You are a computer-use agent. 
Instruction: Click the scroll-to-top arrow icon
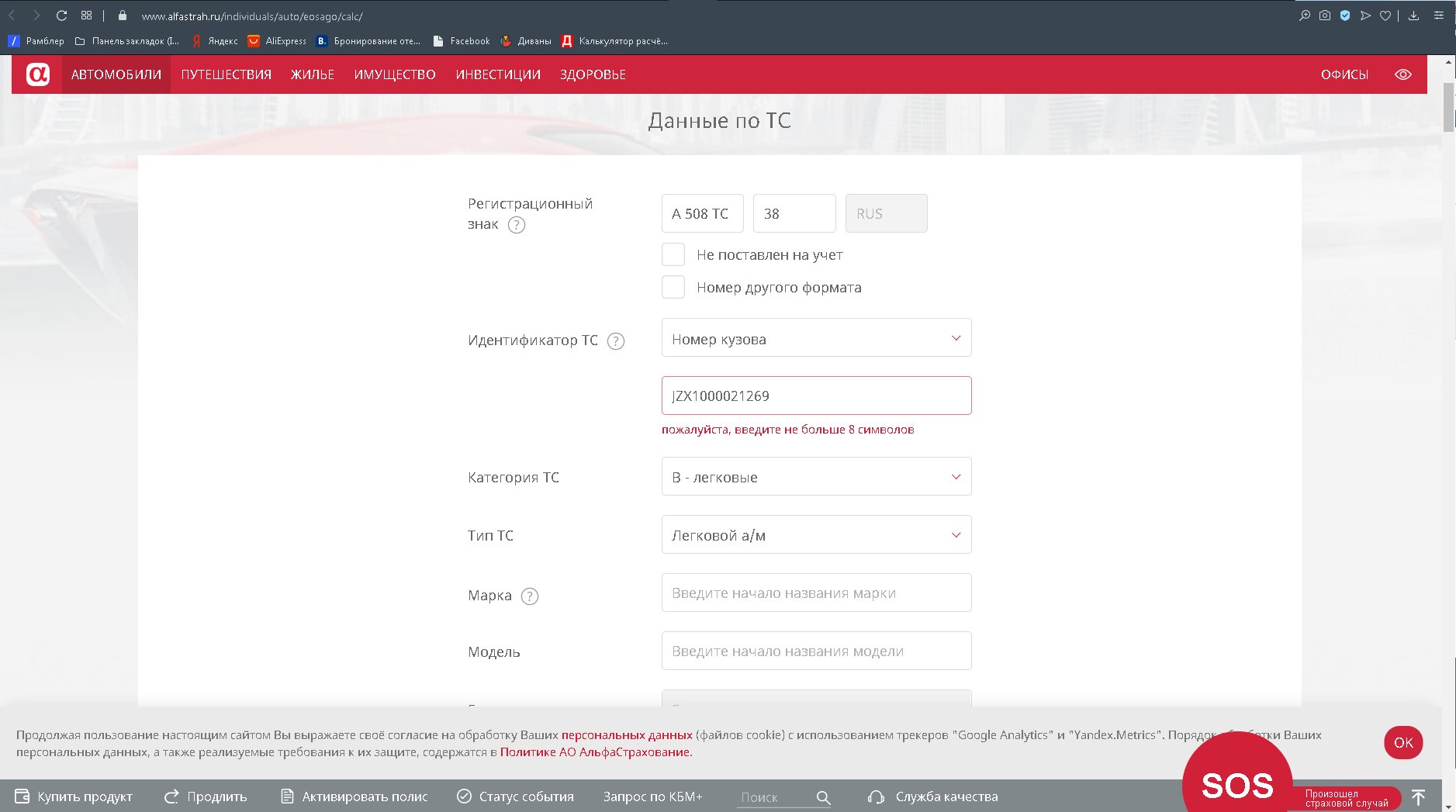[1418, 797]
